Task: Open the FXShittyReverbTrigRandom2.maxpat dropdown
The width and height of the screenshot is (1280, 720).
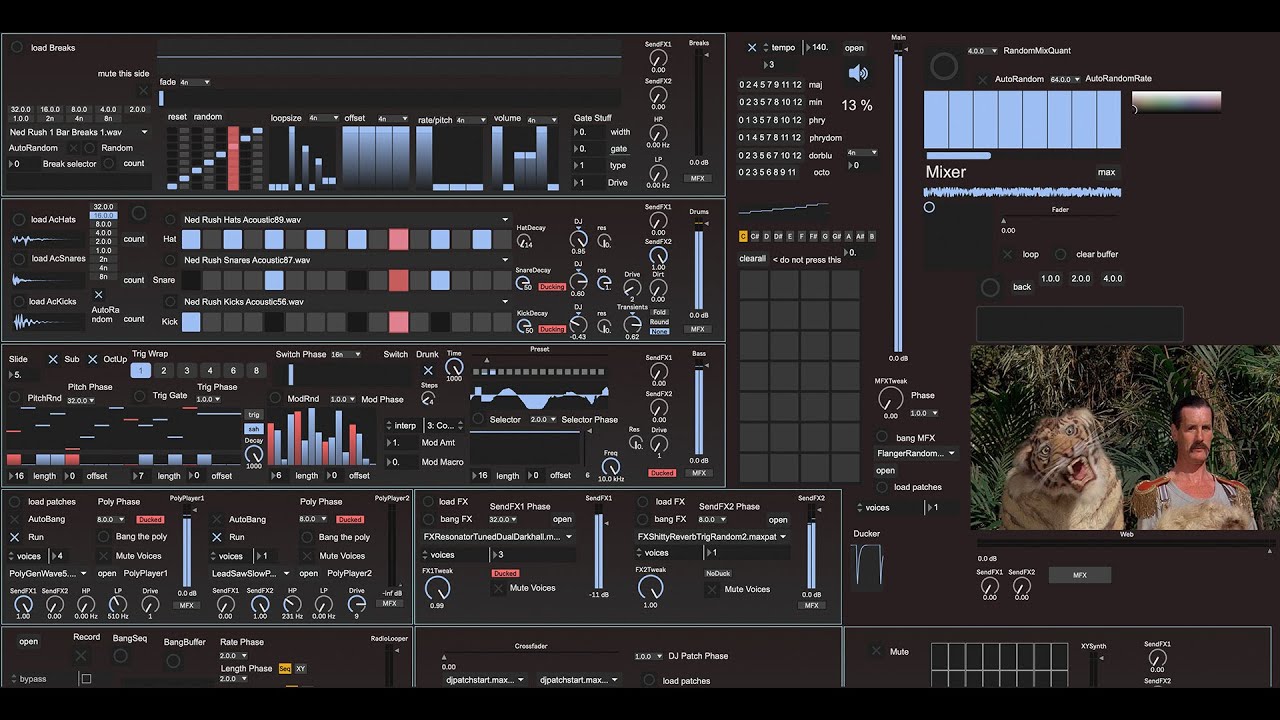Action: tap(712, 536)
